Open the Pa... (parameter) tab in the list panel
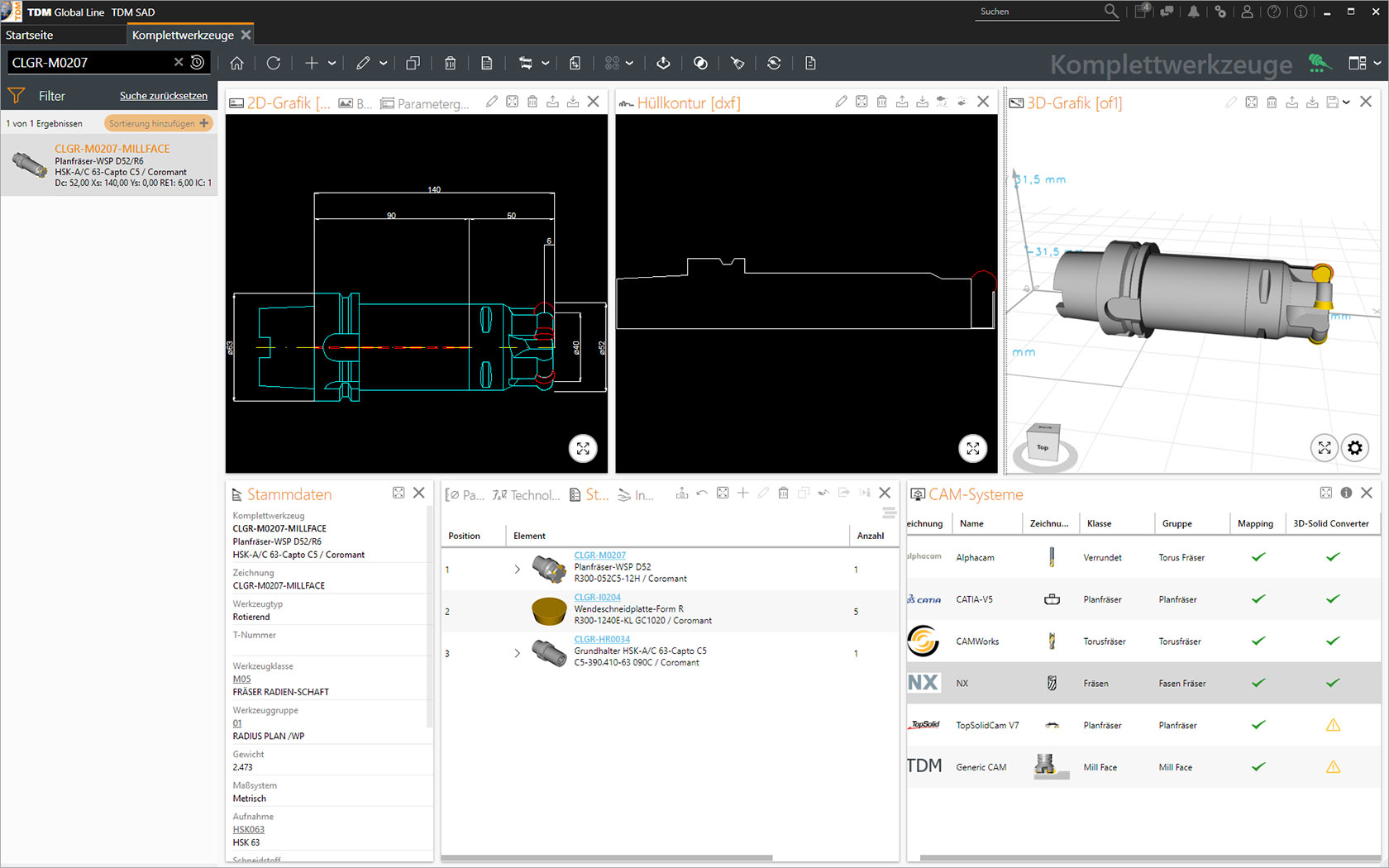Screen dimensions: 1389x868 pos(465,494)
